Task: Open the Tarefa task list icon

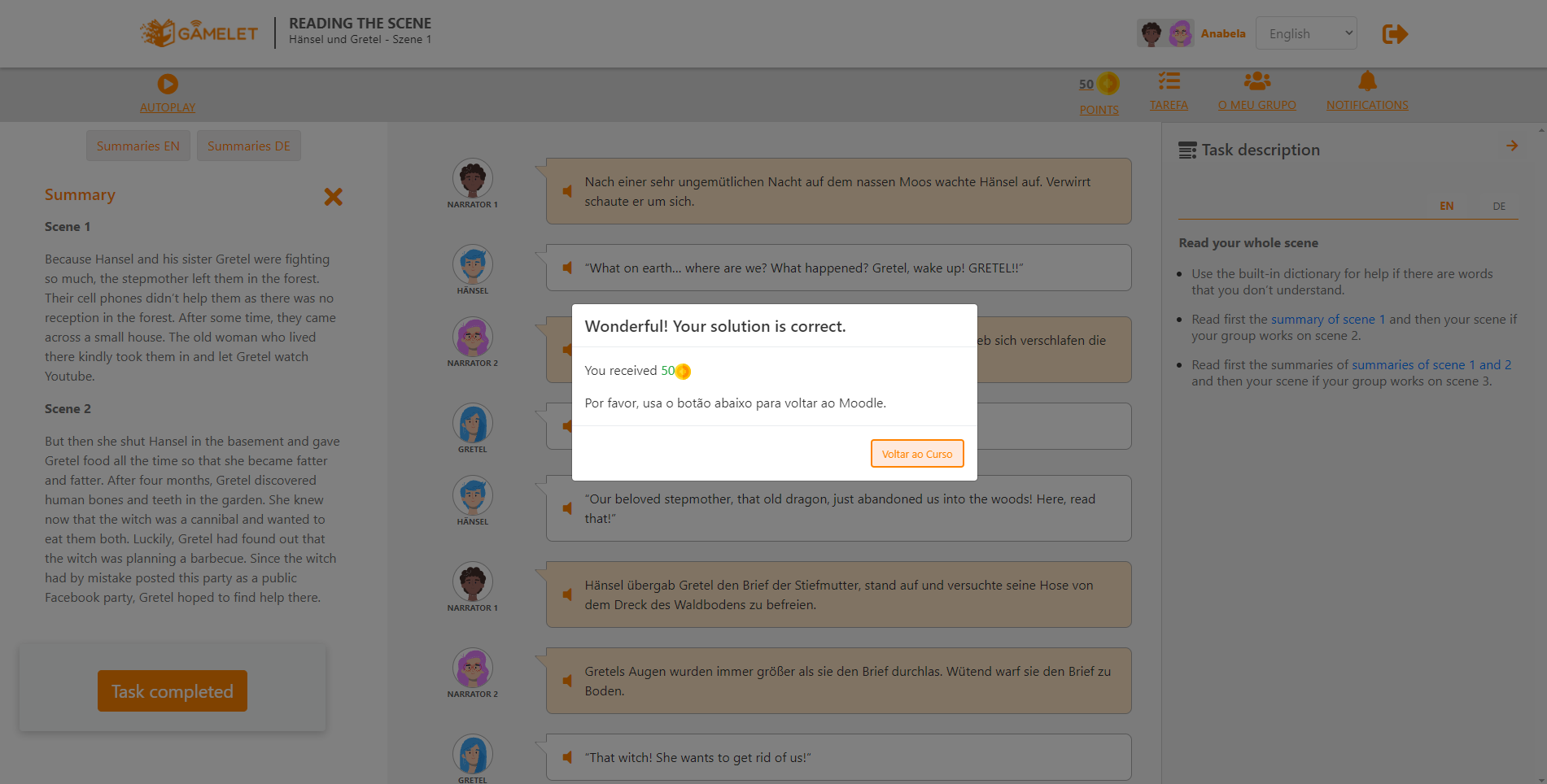Action: coord(1169,81)
